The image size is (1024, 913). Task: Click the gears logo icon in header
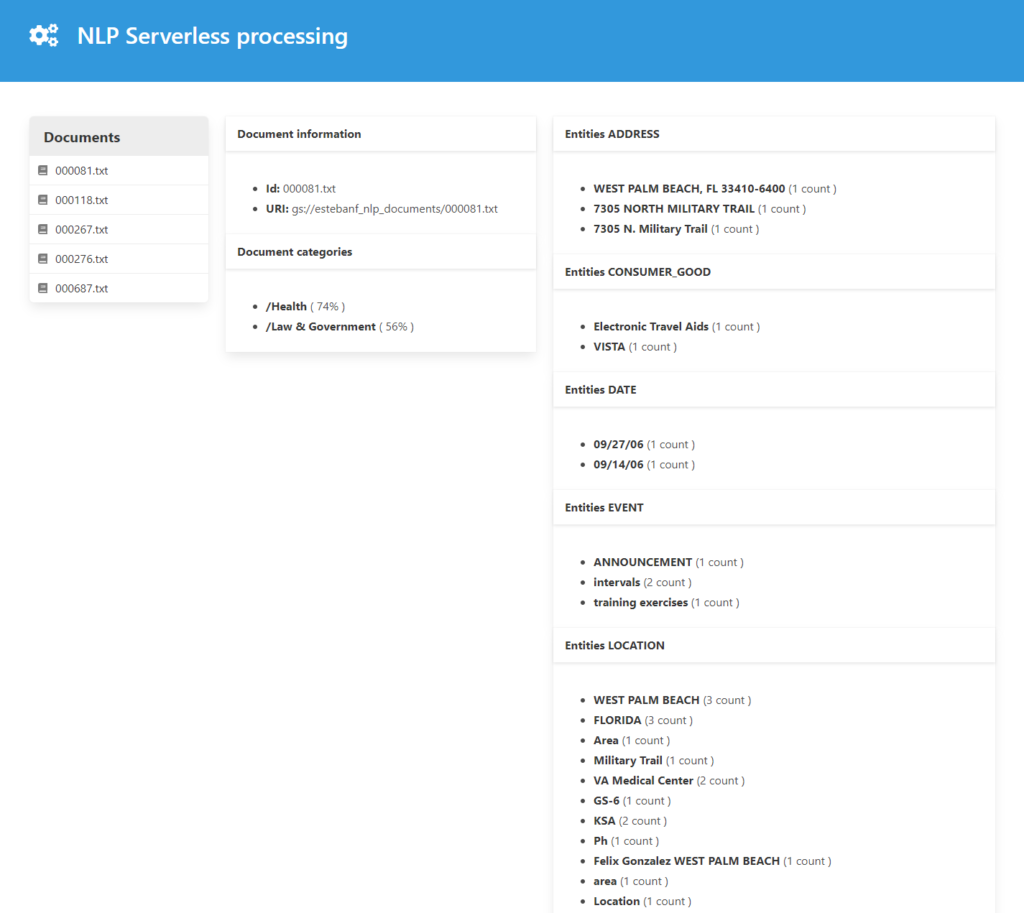[x=44, y=35]
